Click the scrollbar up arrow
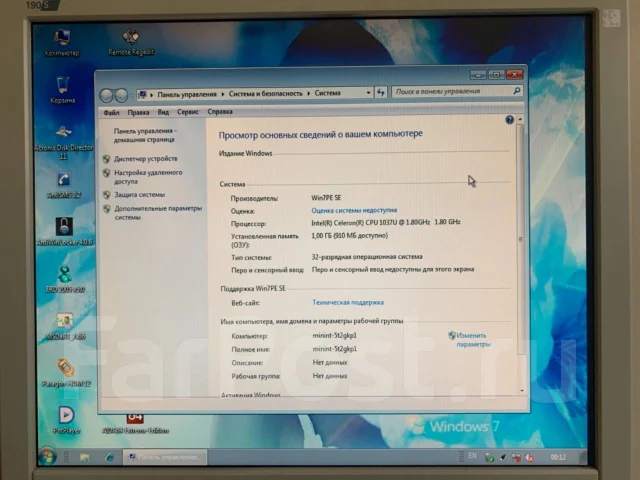This screenshot has width=640, height=480. pos(520,120)
